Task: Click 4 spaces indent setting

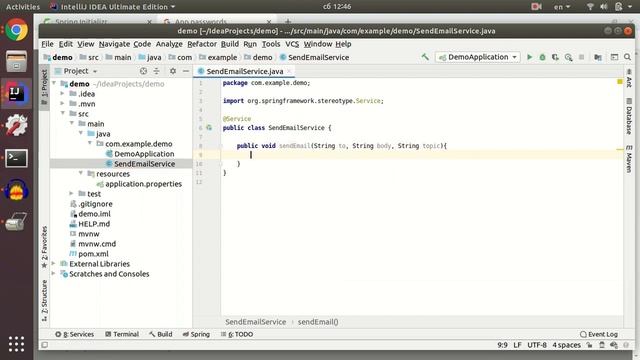Action: point(566,345)
